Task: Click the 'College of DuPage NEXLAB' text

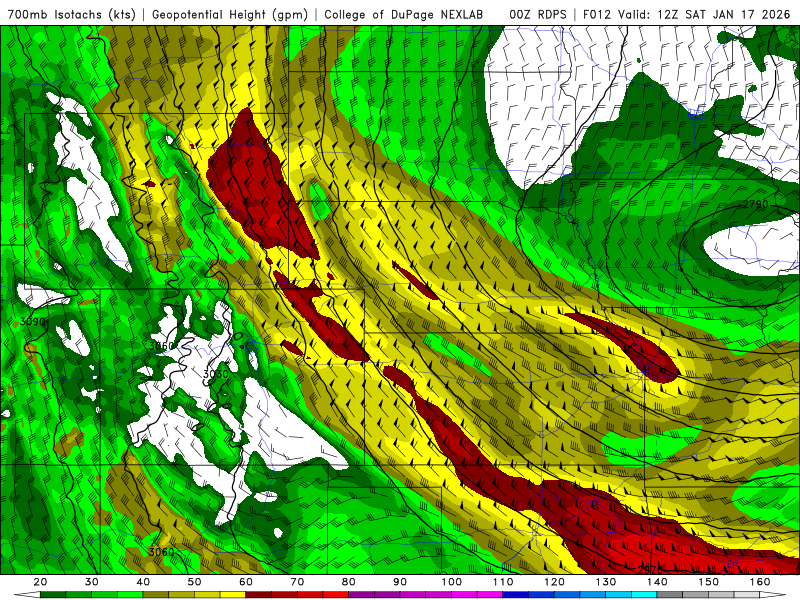Action: click(x=403, y=15)
